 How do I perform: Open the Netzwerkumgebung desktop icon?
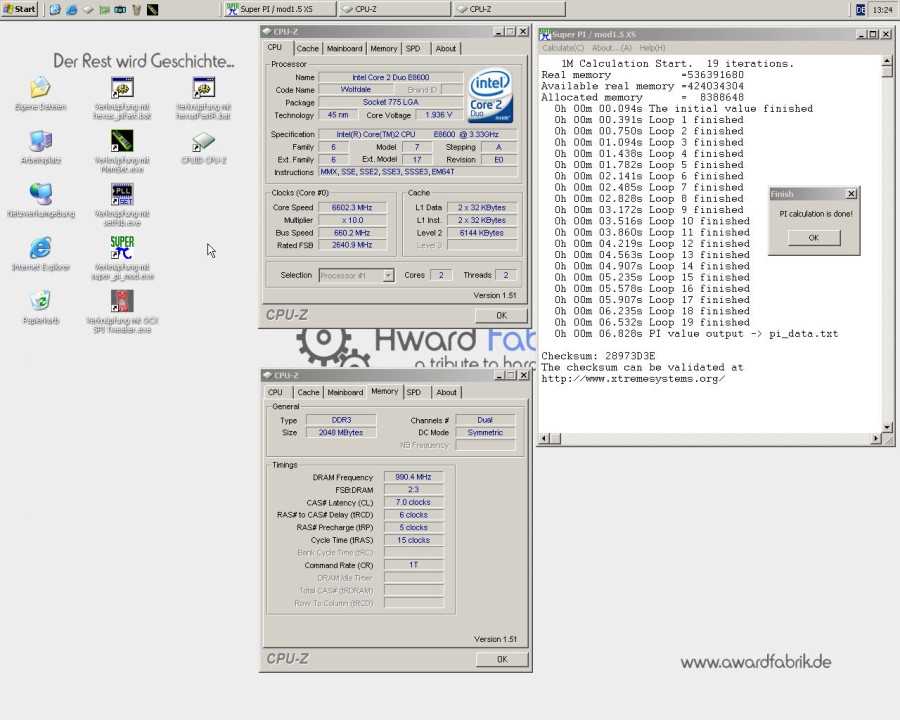(x=40, y=195)
